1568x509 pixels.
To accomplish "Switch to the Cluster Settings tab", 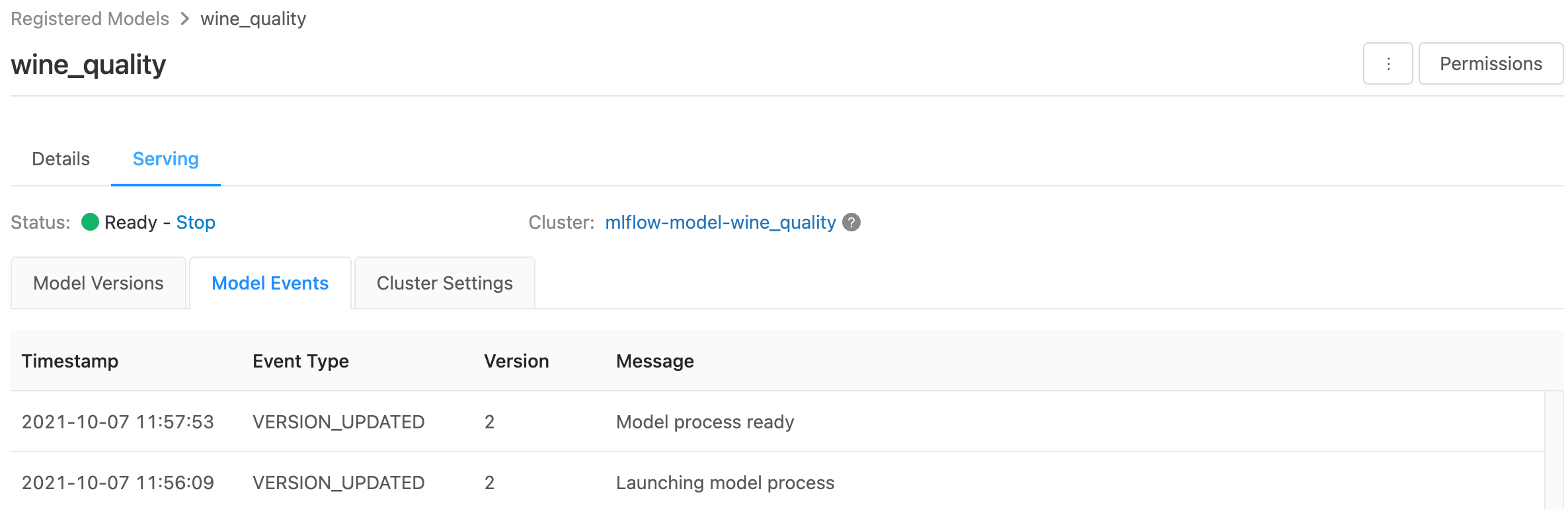I will (444, 283).
